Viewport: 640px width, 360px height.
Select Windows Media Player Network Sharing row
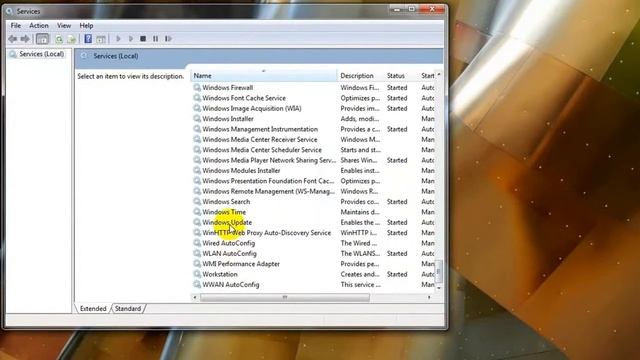pyautogui.click(x=269, y=160)
